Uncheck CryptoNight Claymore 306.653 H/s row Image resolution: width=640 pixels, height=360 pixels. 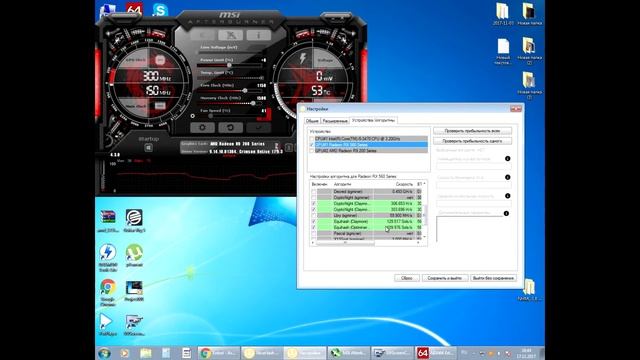[x=313, y=203]
